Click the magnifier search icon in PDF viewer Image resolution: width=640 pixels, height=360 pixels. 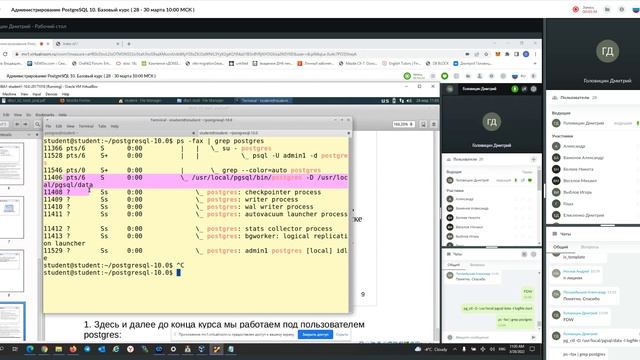point(37,124)
